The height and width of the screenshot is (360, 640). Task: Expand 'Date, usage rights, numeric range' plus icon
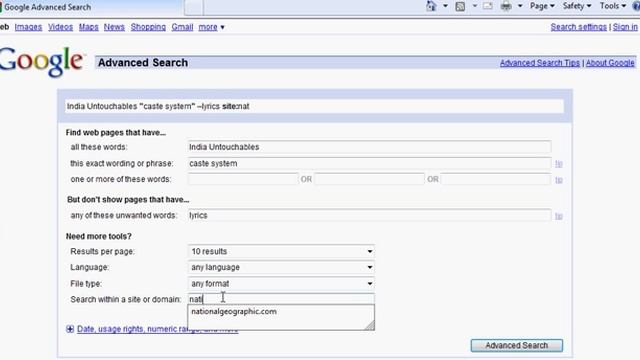click(x=70, y=329)
